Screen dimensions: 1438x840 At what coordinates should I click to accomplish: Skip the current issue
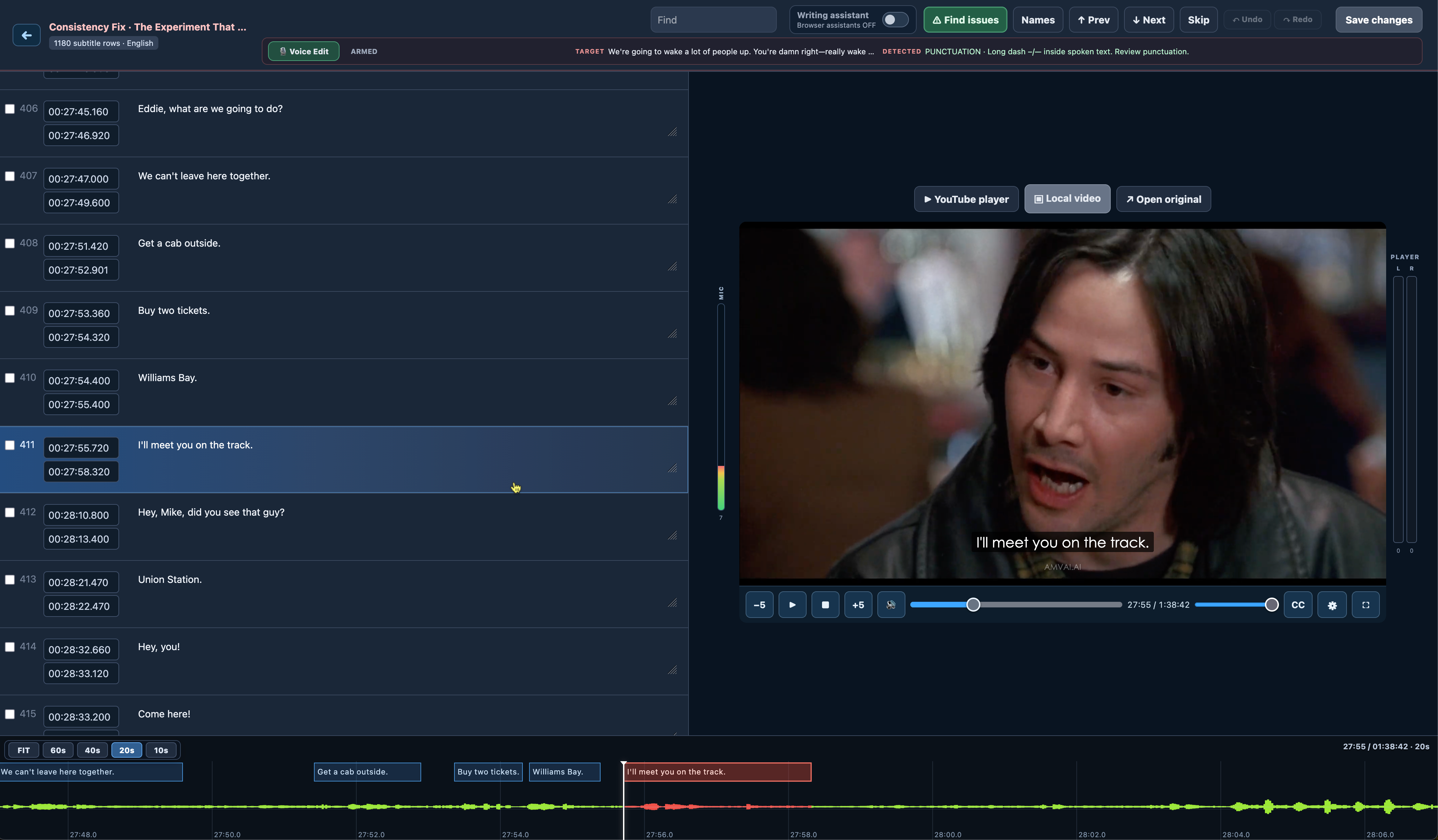pyautogui.click(x=1198, y=20)
